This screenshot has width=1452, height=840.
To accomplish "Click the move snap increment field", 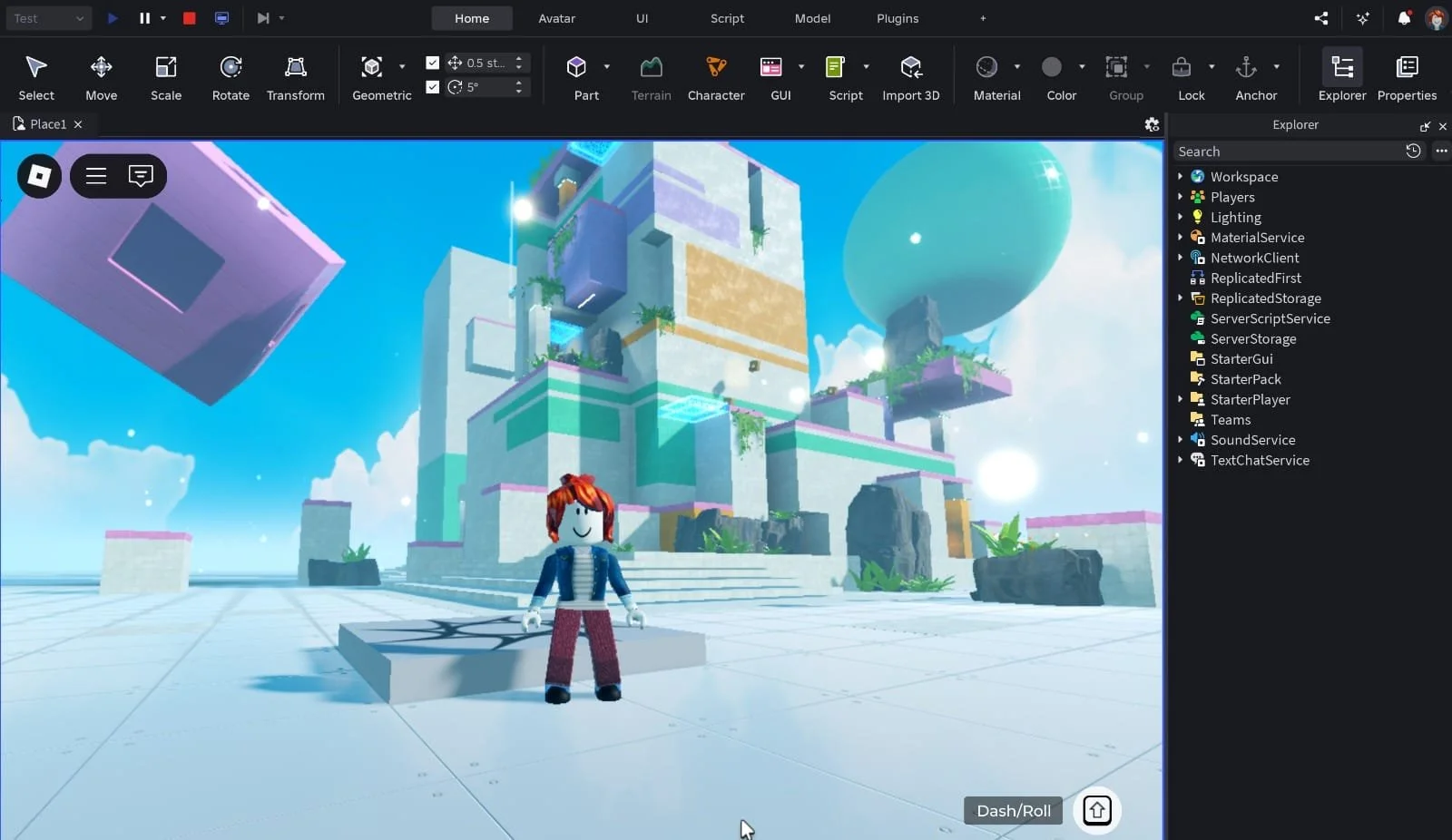I will pyautogui.click(x=488, y=63).
